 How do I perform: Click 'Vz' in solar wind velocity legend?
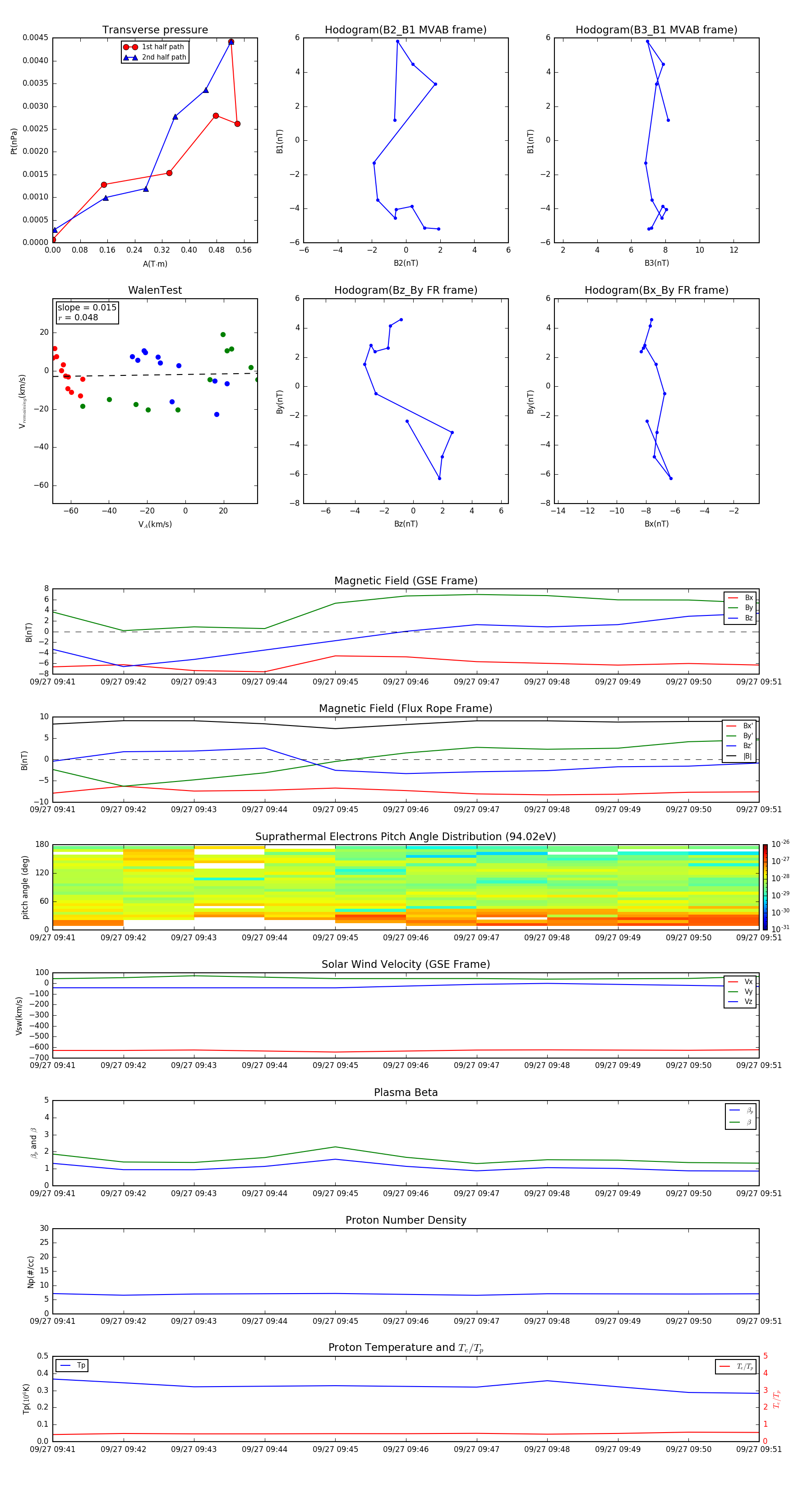coord(740,1002)
